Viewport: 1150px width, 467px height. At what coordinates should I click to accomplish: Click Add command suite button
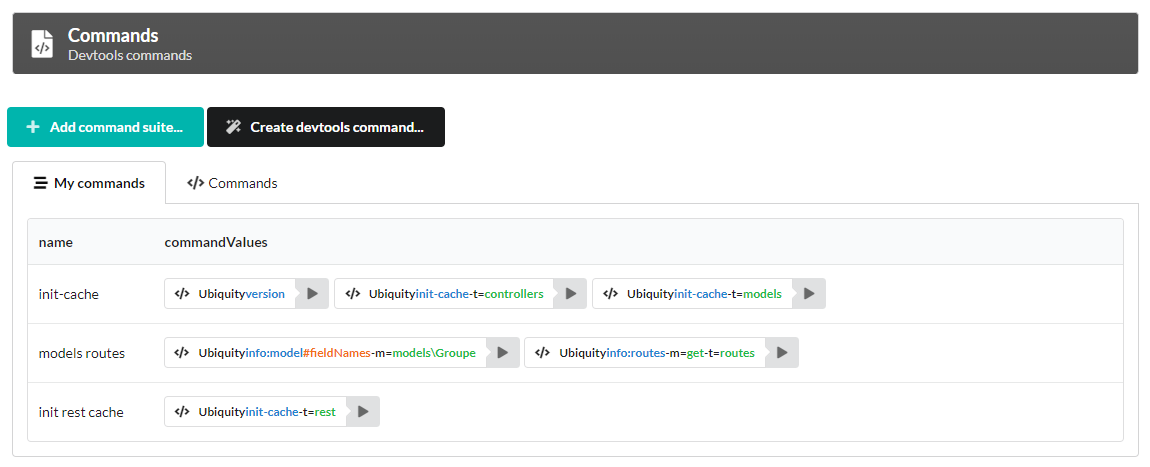106,127
